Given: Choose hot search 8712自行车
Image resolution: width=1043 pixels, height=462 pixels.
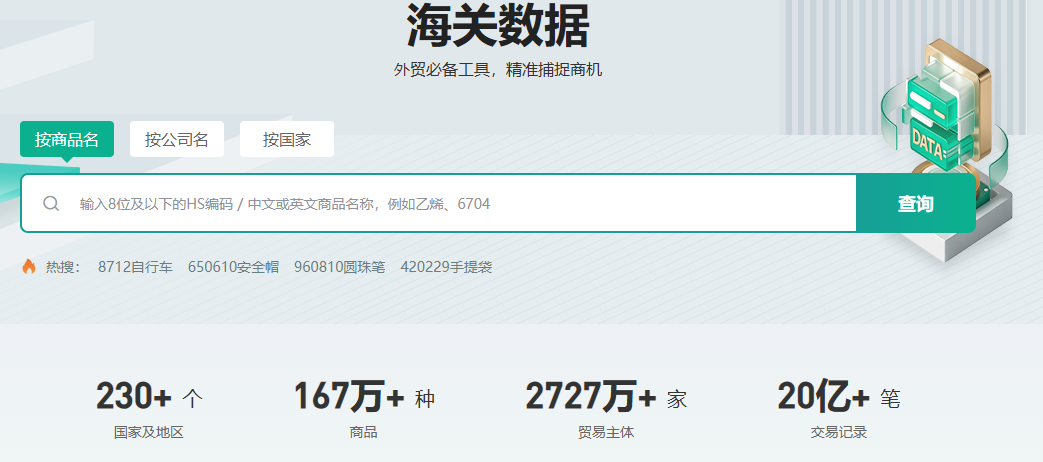Looking at the screenshot, I should point(135,267).
